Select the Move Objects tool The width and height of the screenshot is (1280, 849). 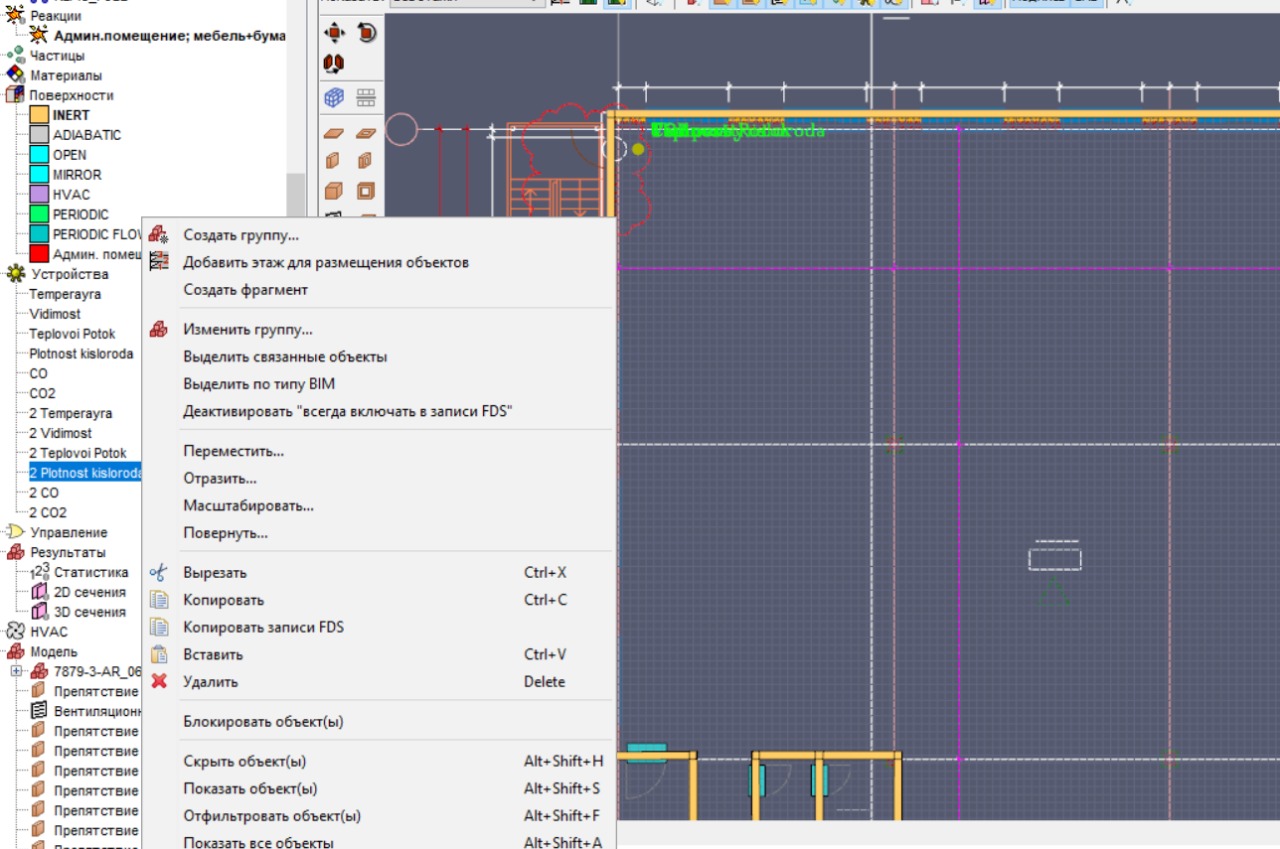[334, 33]
